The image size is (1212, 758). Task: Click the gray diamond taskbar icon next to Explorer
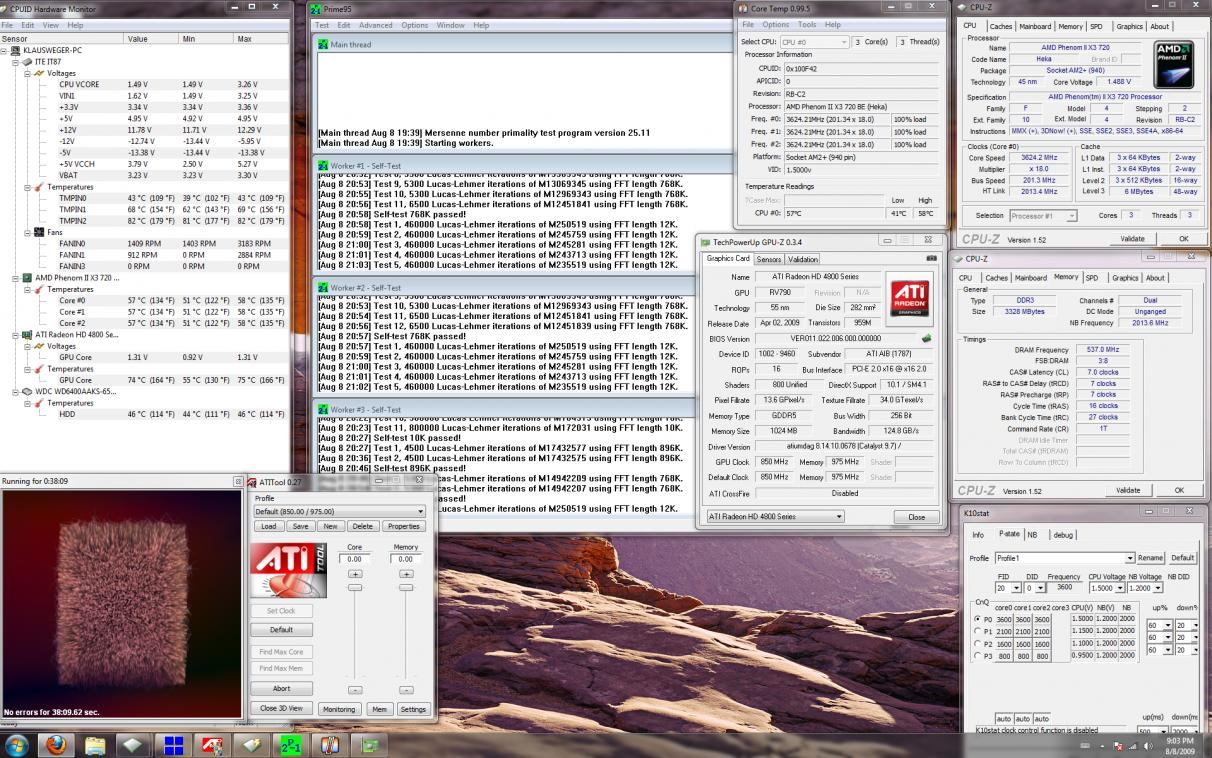point(134,745)
